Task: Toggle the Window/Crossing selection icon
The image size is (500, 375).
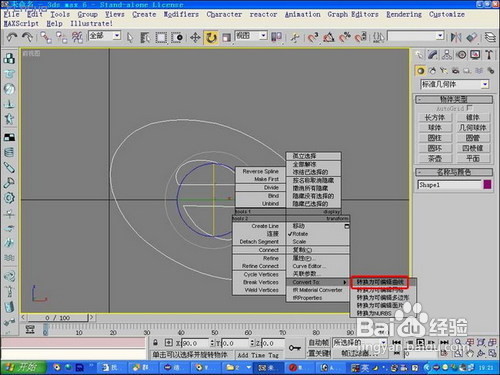Action: [x=177, y=37]
